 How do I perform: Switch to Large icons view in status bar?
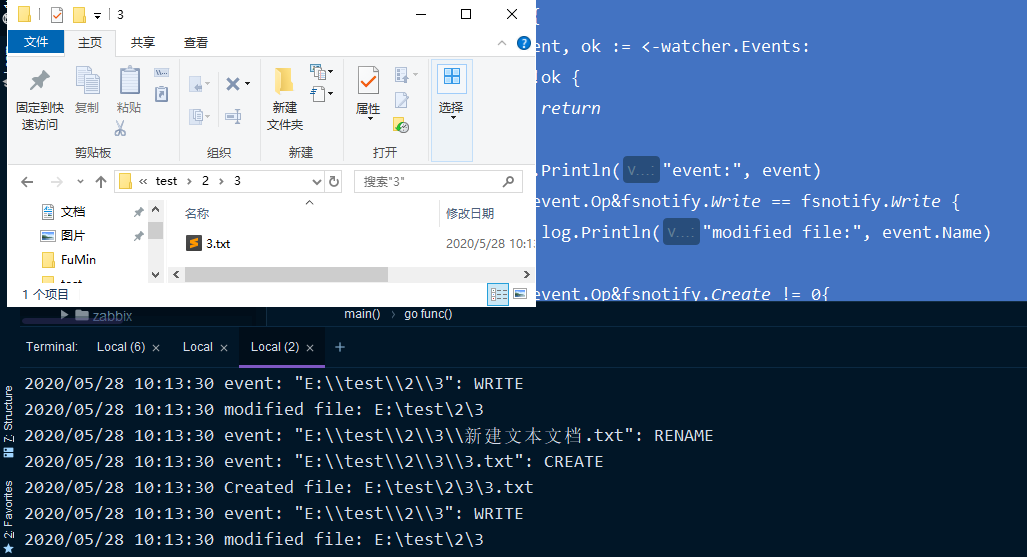520,294
